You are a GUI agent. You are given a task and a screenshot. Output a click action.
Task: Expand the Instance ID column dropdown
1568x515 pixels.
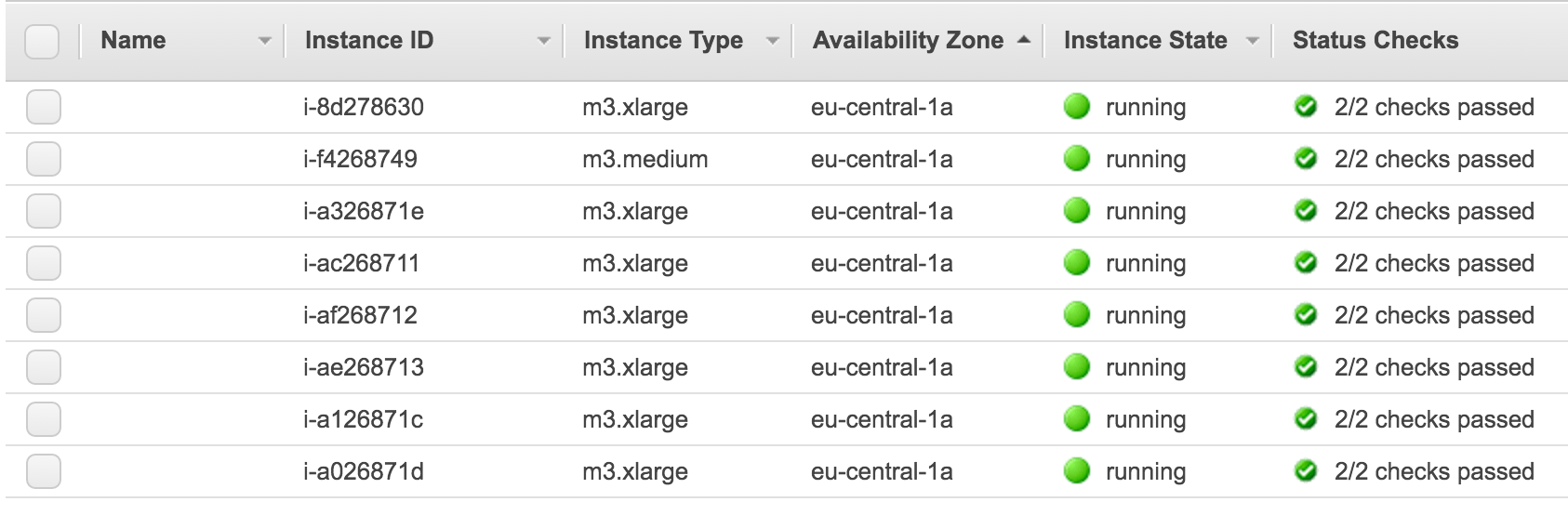(544, 41)
